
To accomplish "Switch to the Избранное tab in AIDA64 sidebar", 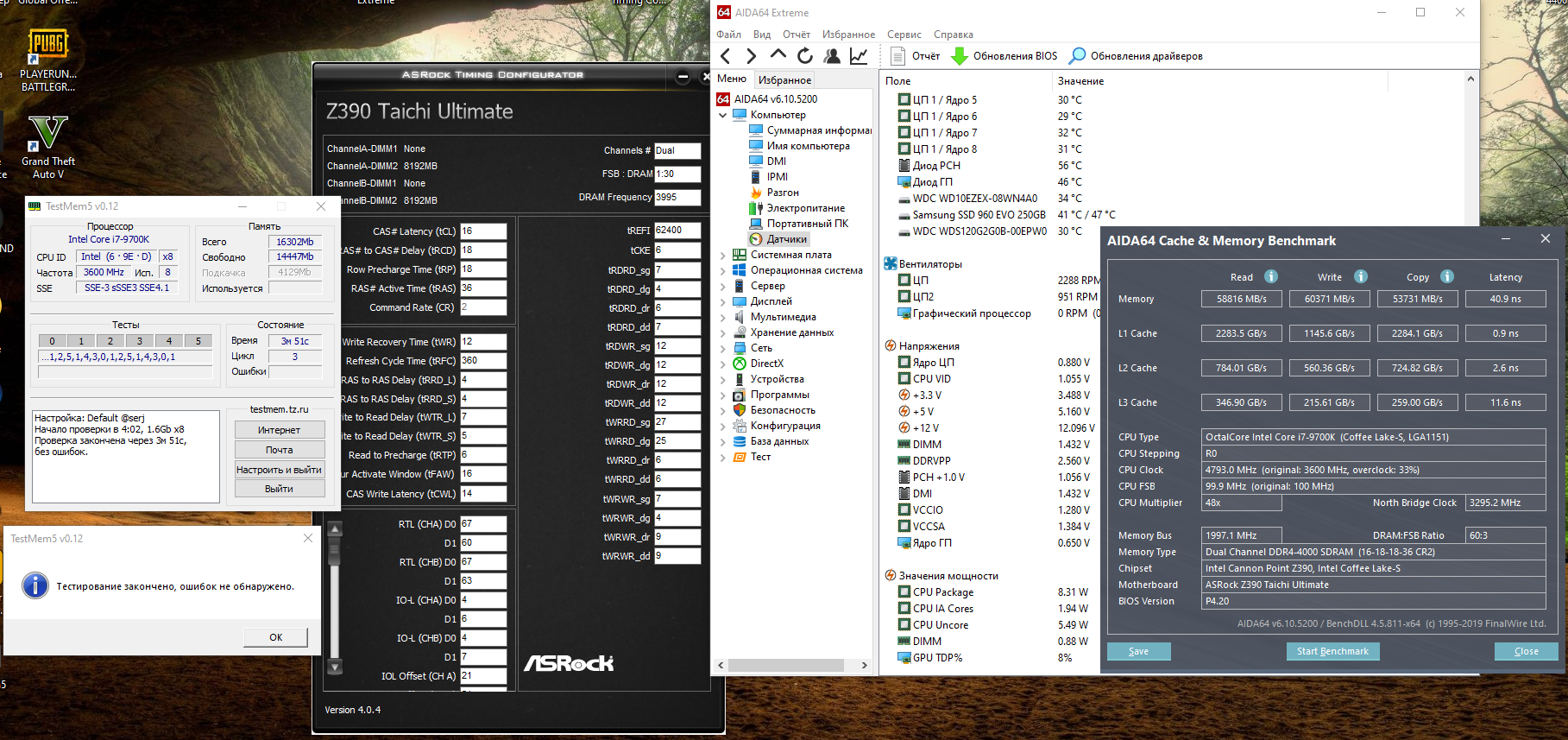I will click(x=784, y=79).
